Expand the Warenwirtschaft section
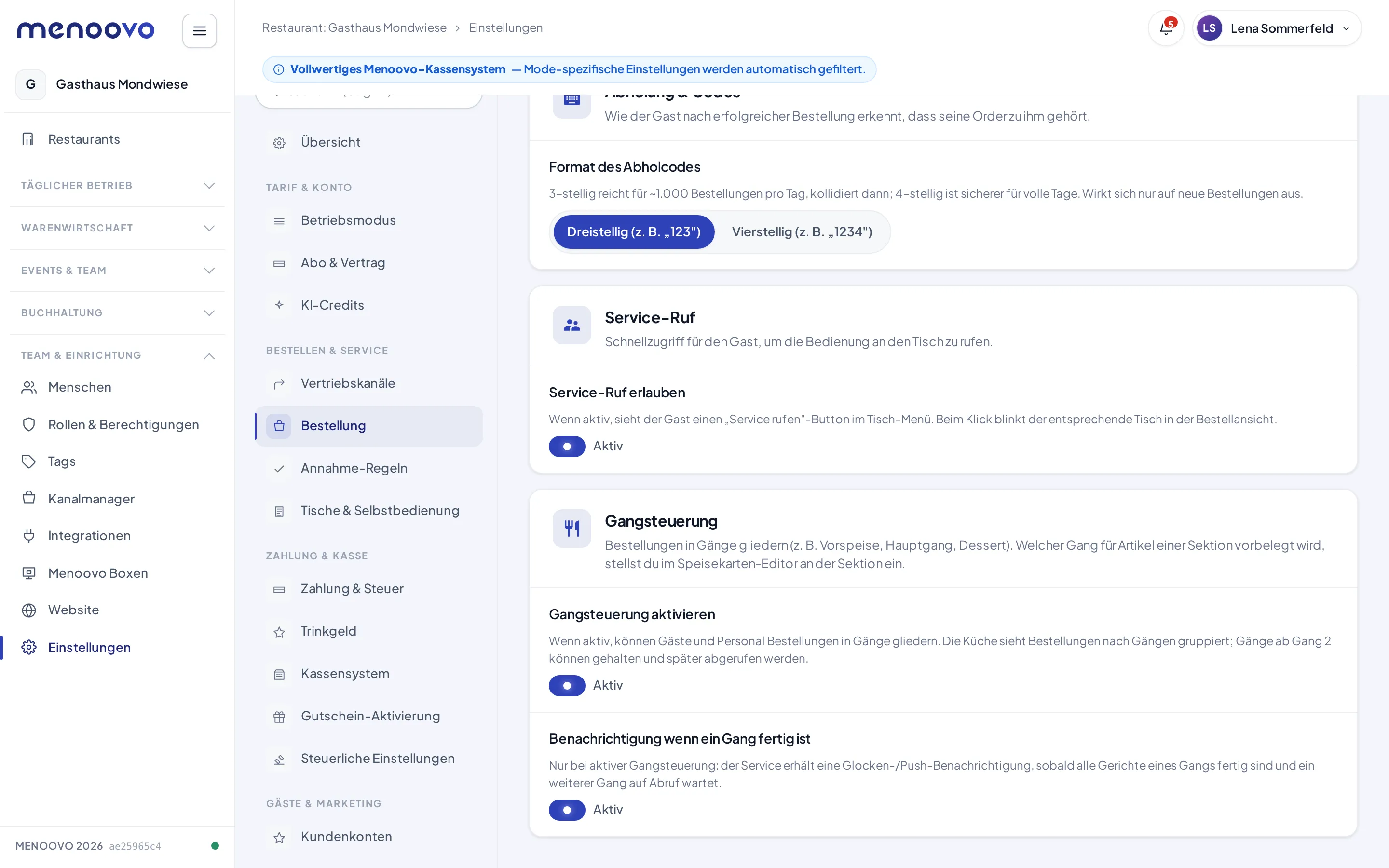Screen dimensions: 1389x868 point(118,228)
